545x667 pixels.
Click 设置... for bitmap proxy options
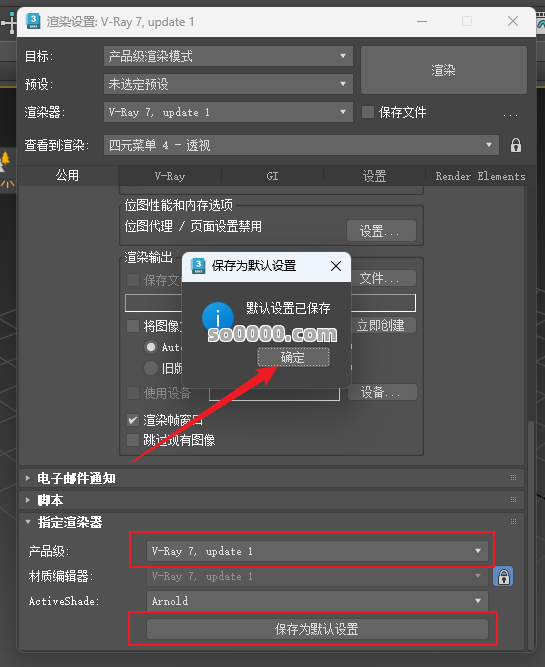coord(382,231)
